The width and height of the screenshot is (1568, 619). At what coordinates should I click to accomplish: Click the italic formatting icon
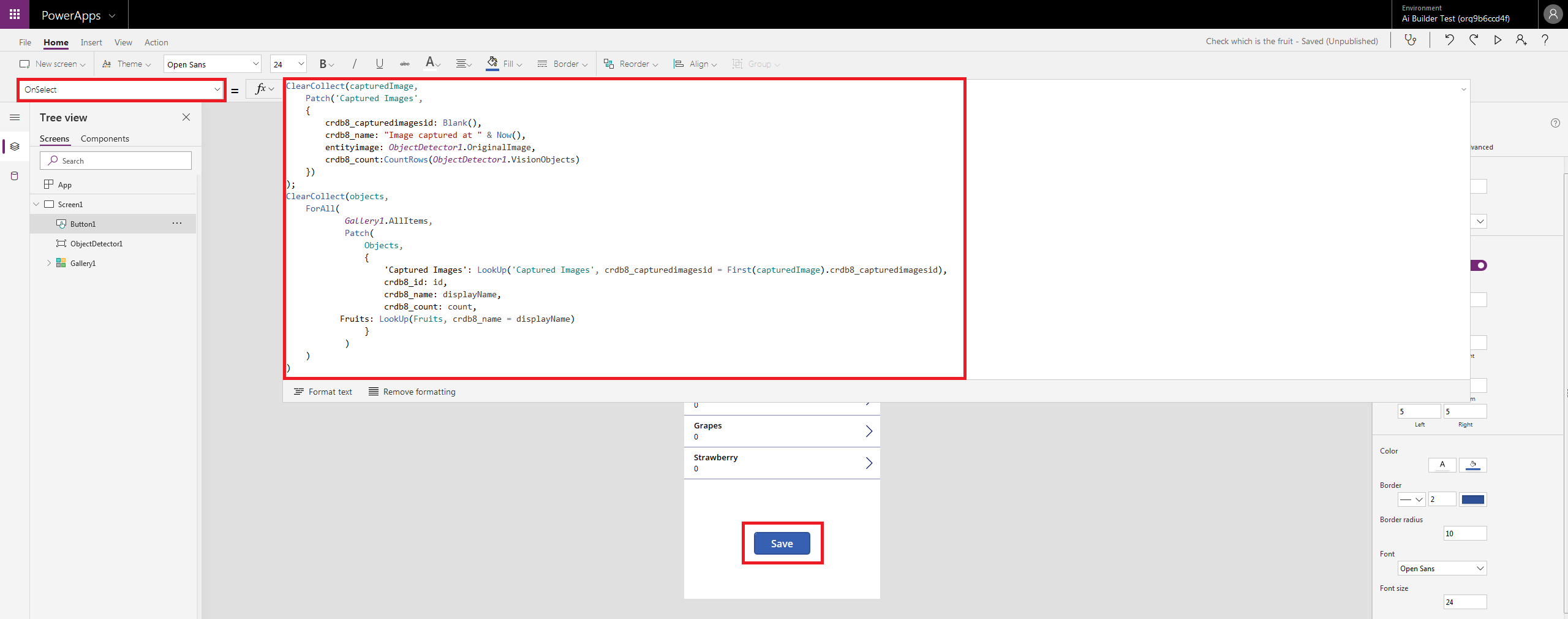coord(354,64)
